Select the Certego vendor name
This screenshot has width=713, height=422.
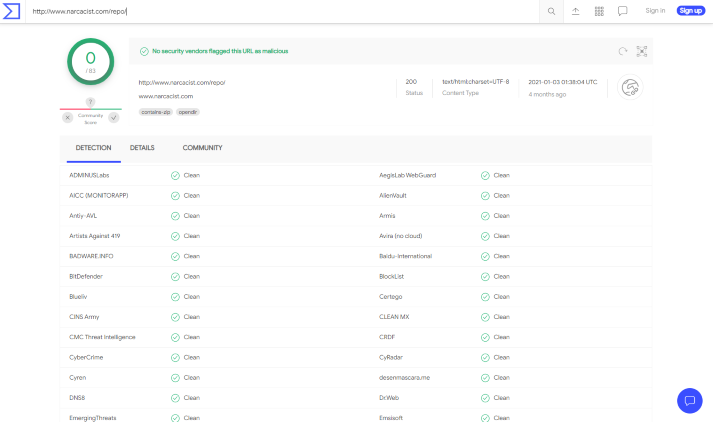391,297
